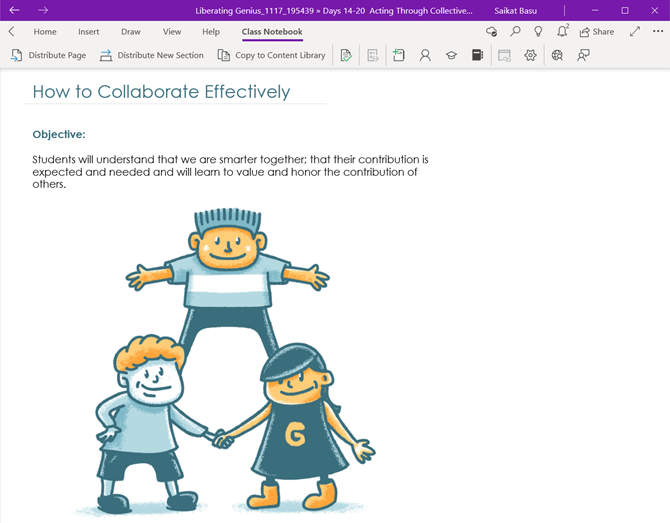
Task: Click the title bar back arrow
Action: (x=14, y=10)
